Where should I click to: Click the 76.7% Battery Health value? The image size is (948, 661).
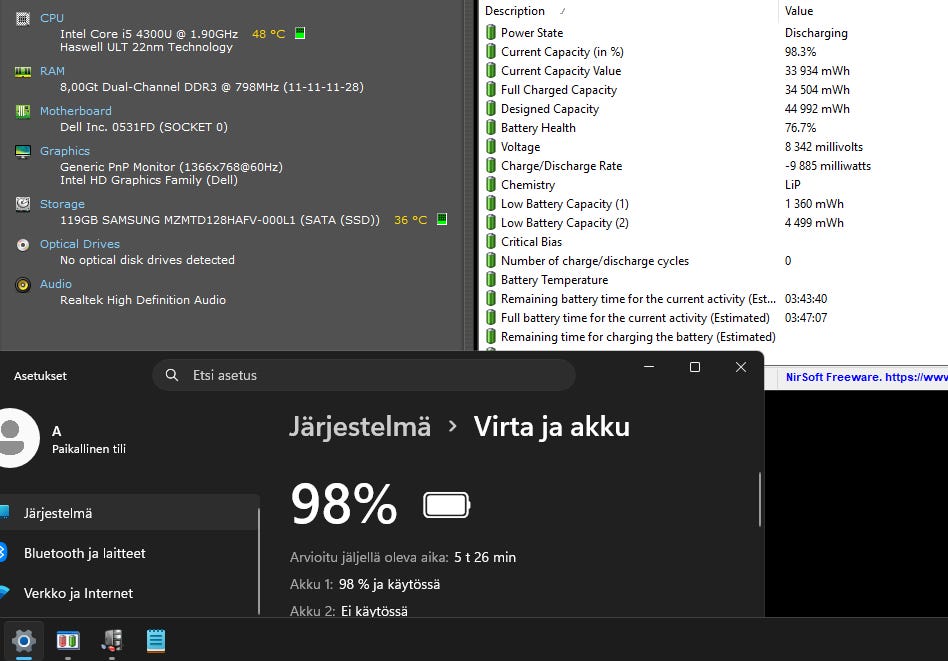800,128
